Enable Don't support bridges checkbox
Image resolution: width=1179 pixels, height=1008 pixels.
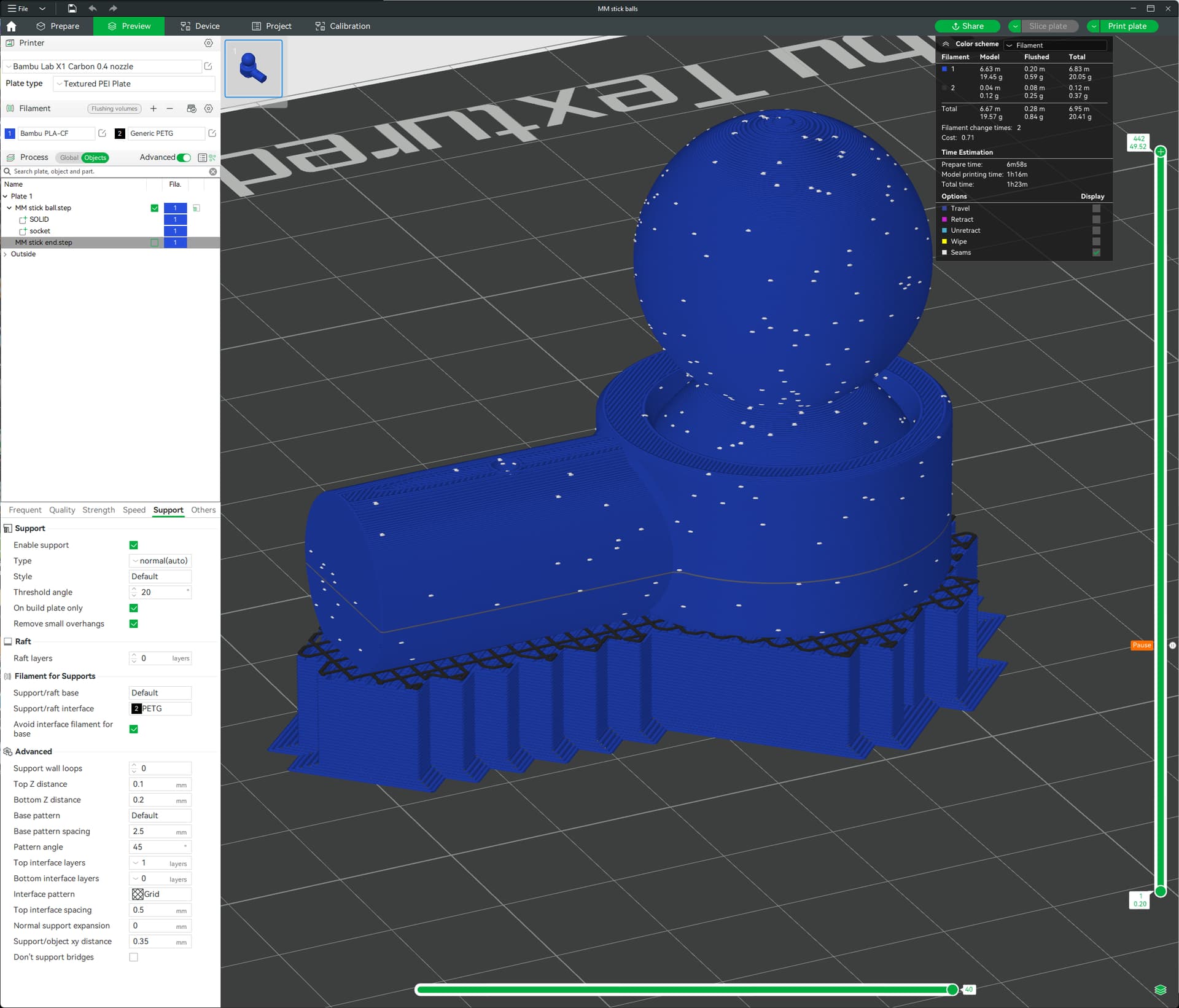click(x=134, y=957)
